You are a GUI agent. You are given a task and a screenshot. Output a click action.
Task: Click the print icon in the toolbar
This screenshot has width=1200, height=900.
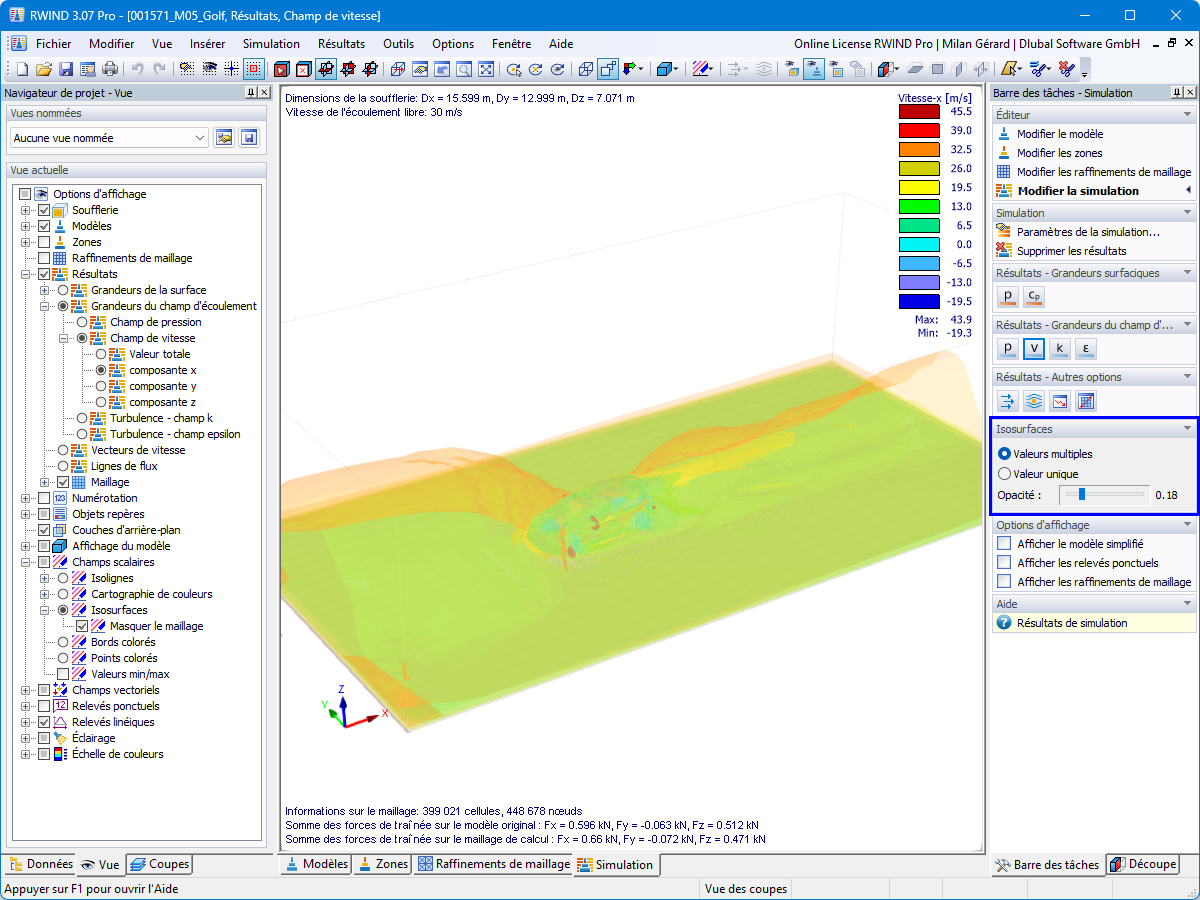click(x=108, y=68)
